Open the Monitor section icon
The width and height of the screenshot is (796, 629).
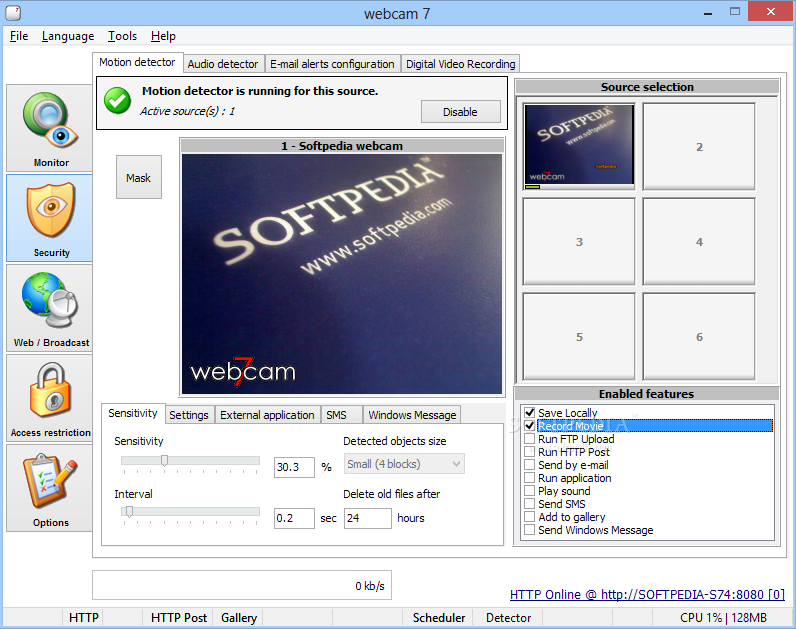point(50,128)
